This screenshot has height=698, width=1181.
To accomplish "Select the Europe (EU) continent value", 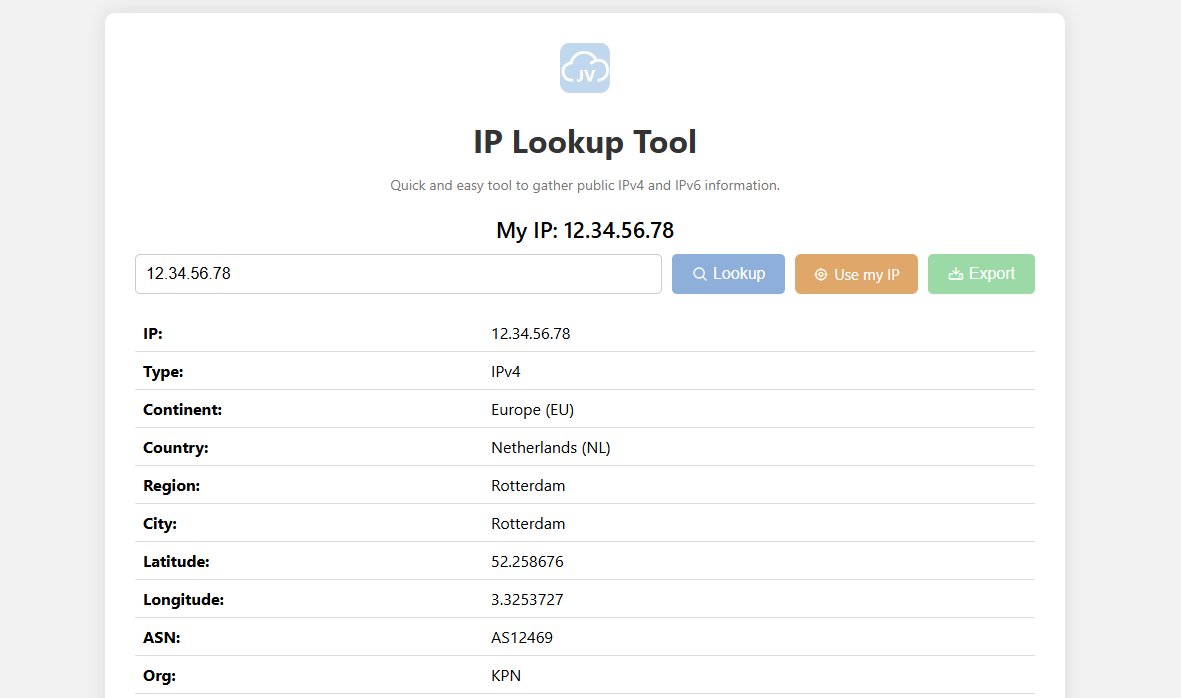I will point(532,410).
